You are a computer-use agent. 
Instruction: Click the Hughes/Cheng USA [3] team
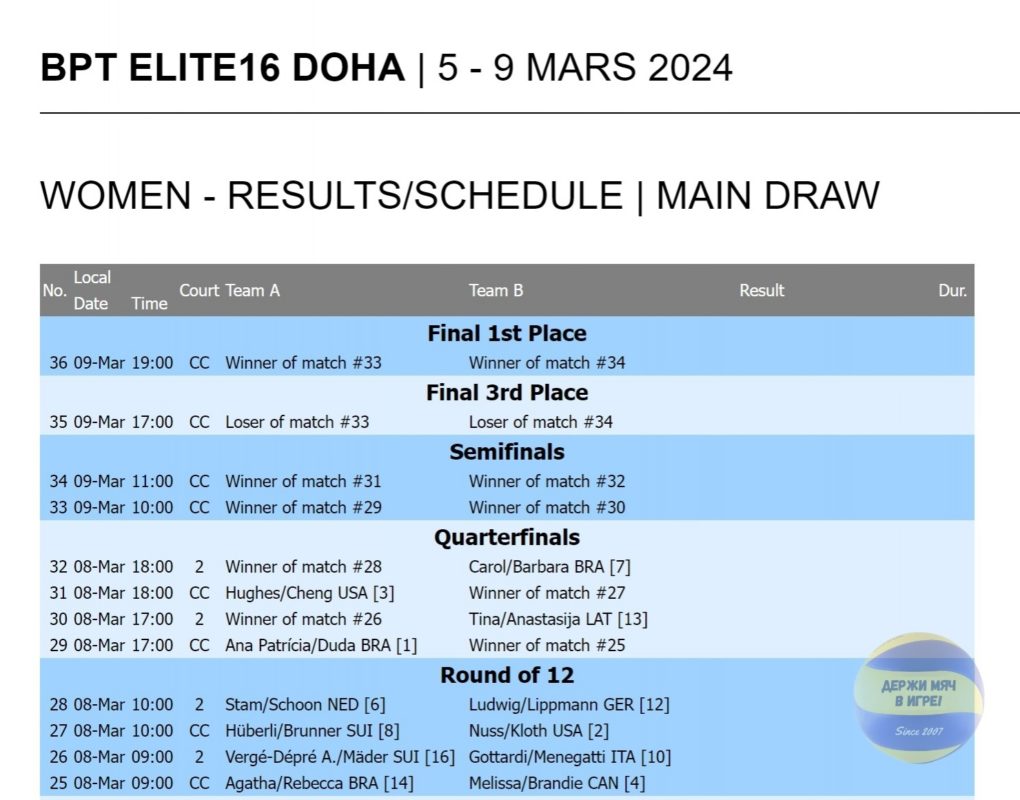[310, 593]
